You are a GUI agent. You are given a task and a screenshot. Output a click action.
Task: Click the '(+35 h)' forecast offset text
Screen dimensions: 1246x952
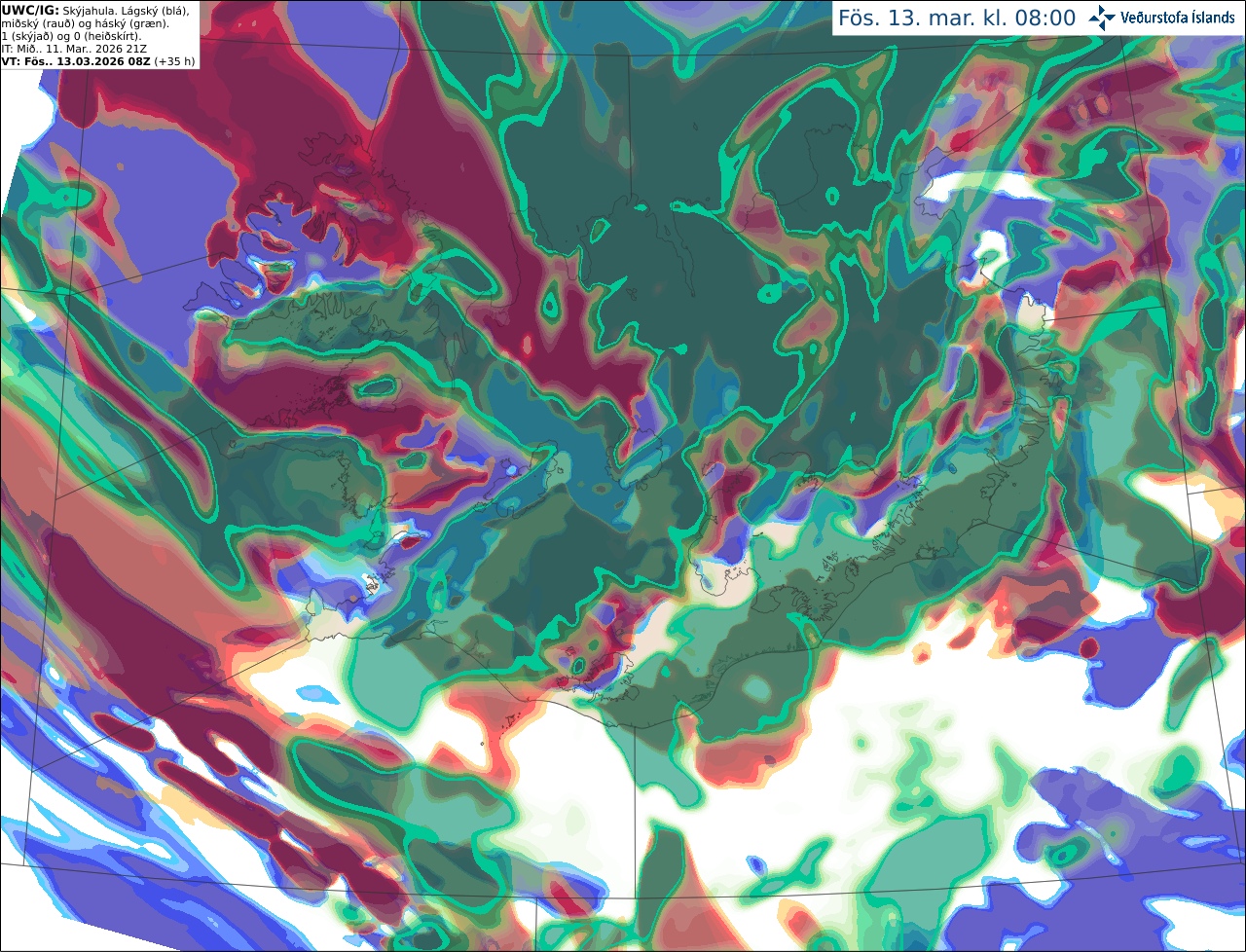tap(174, 61)
